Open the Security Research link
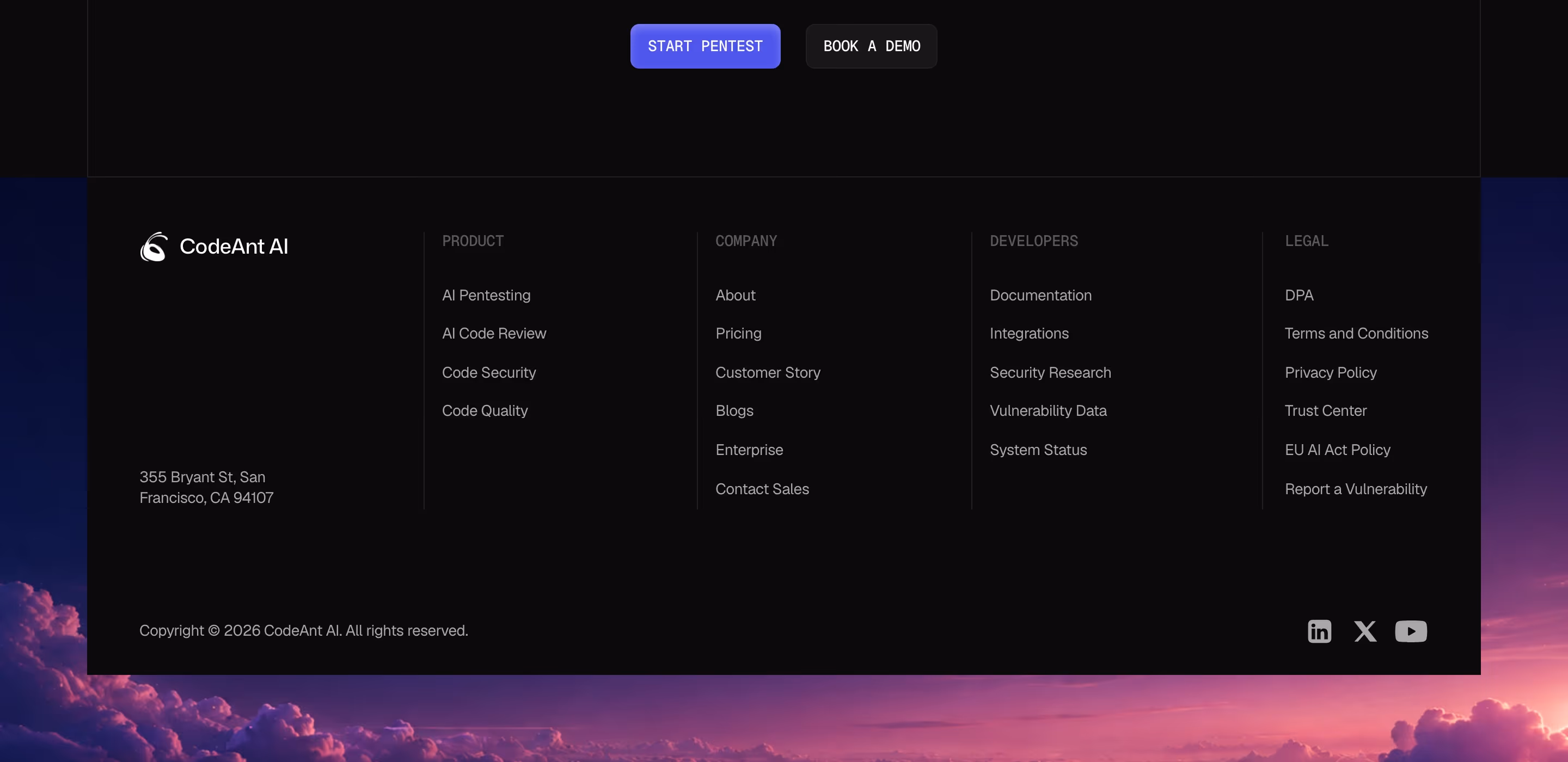 pyautogui.click(x=1050, y=372)
